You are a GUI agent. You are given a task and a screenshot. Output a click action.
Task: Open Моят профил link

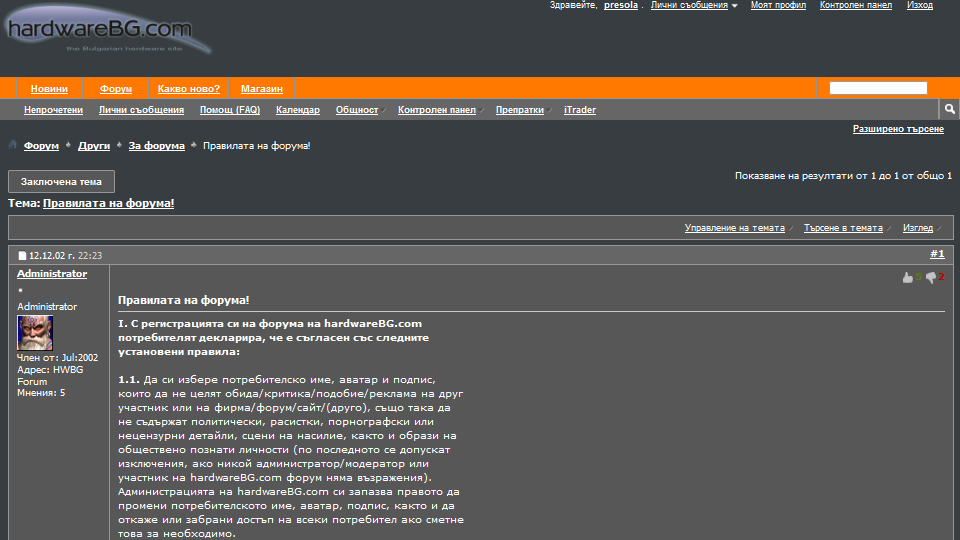[x=778, y=6]
